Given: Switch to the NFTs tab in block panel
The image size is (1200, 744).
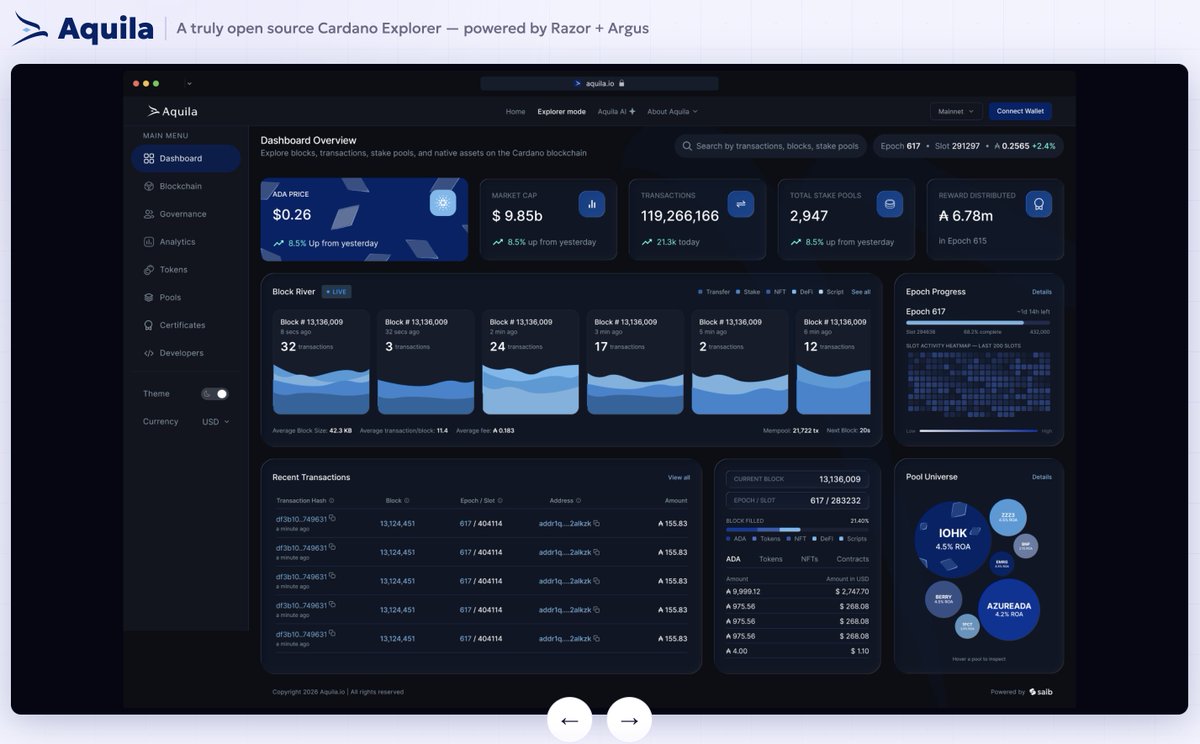Looking at the screenshot, I should pos(809,559).
